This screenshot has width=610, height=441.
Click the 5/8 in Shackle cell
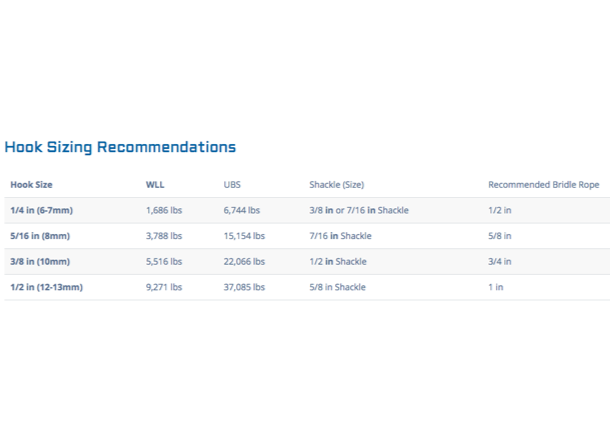[x=338, y=287]
